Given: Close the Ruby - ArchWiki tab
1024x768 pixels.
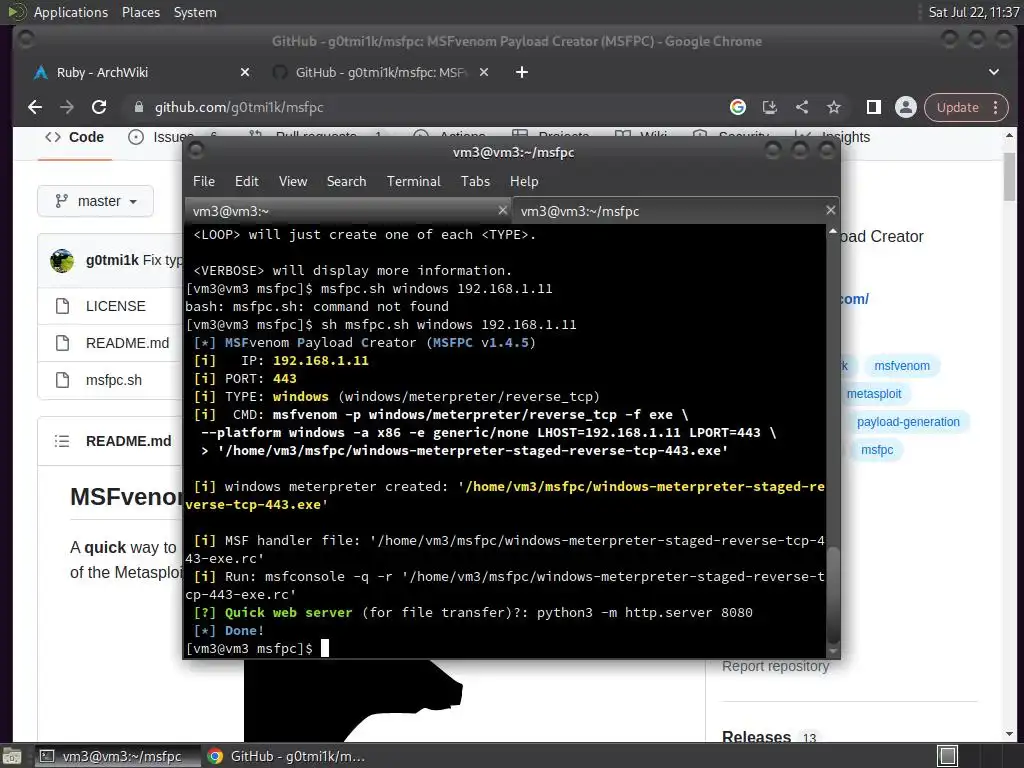Looking at the screenshot, I should pyautogui.click(x=245, y=72).
